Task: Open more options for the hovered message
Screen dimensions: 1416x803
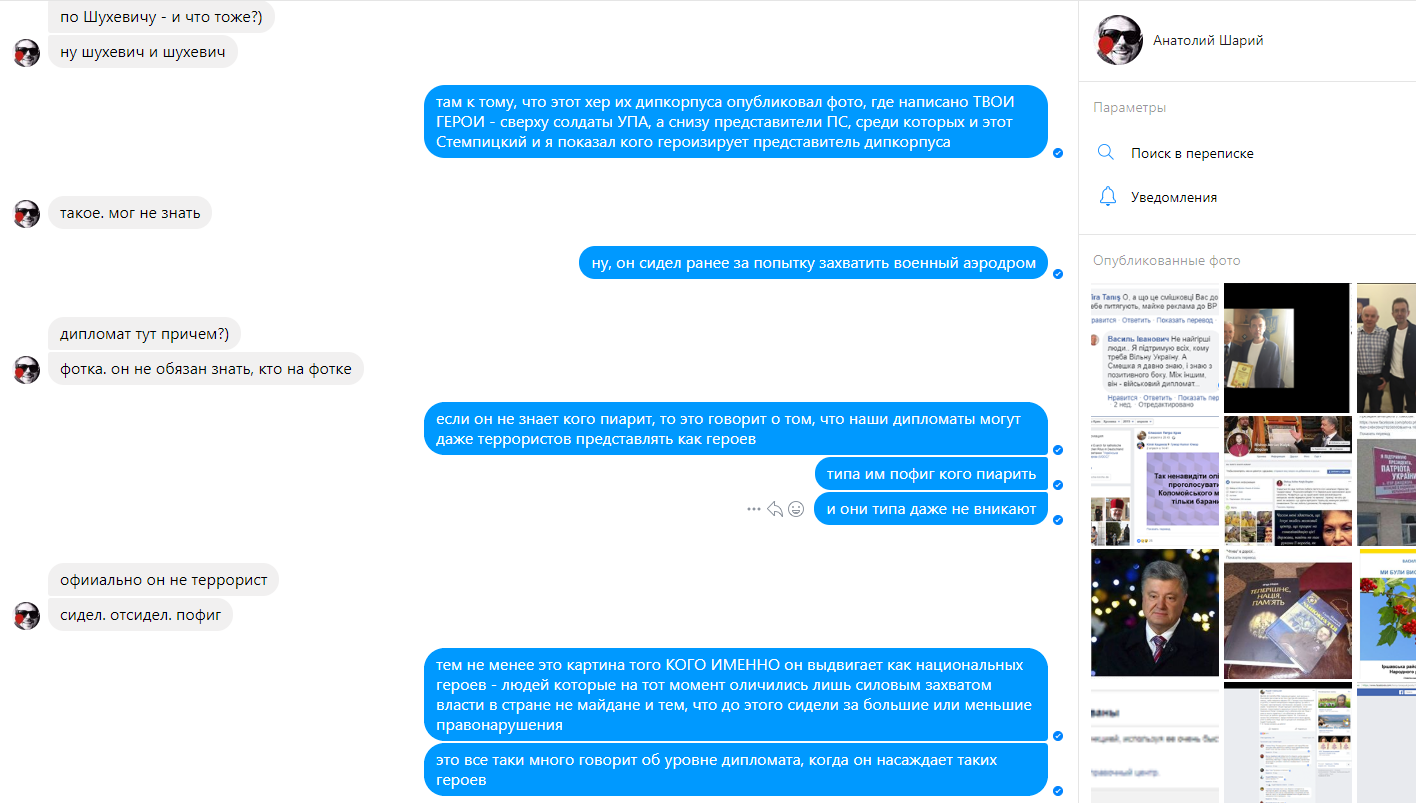Action: coord(754,509)
